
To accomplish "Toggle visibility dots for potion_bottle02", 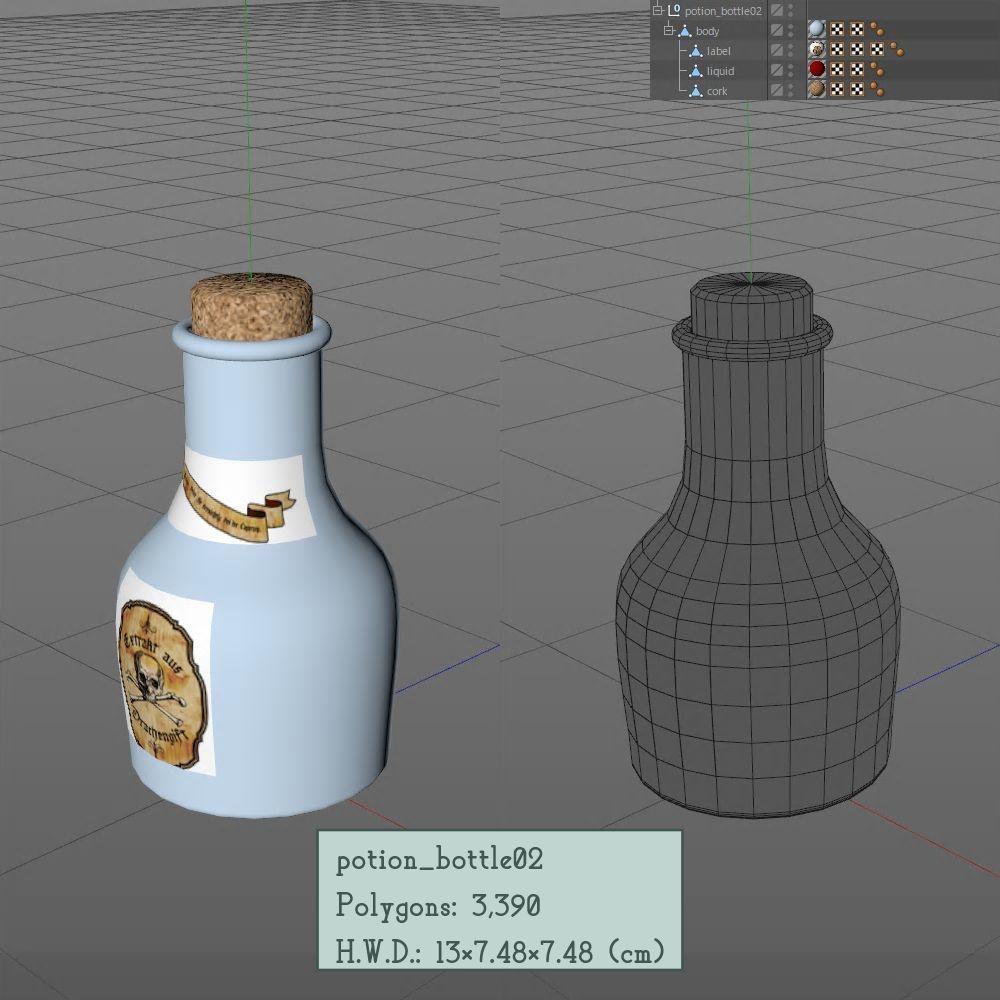I will 791,10.
